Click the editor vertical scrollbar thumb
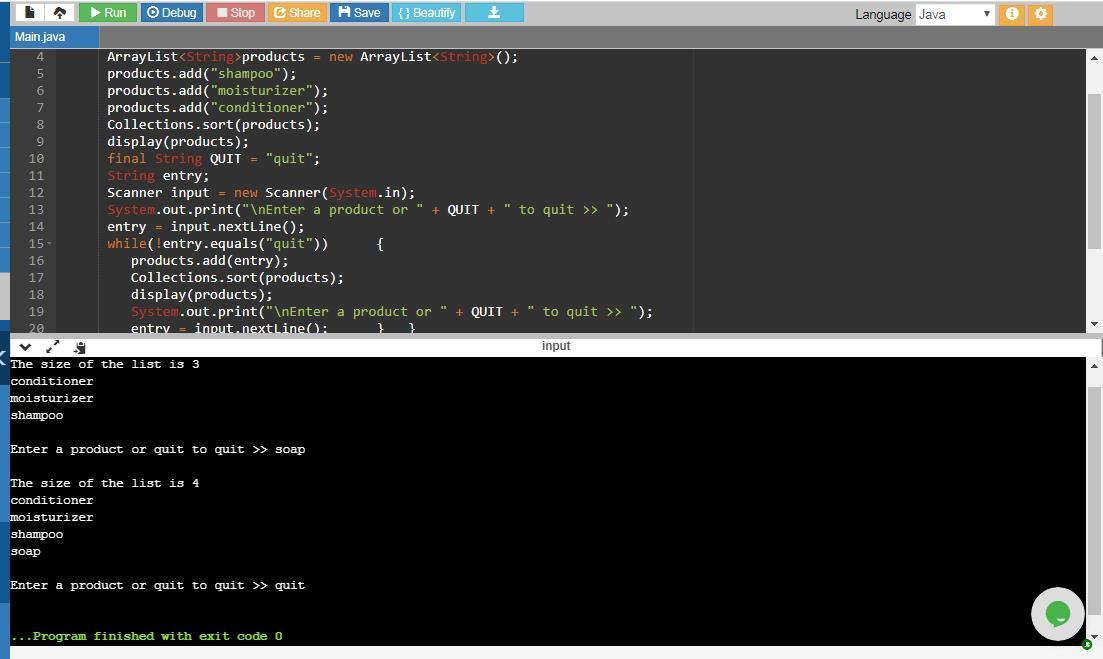 click(x=1094, y=171)
